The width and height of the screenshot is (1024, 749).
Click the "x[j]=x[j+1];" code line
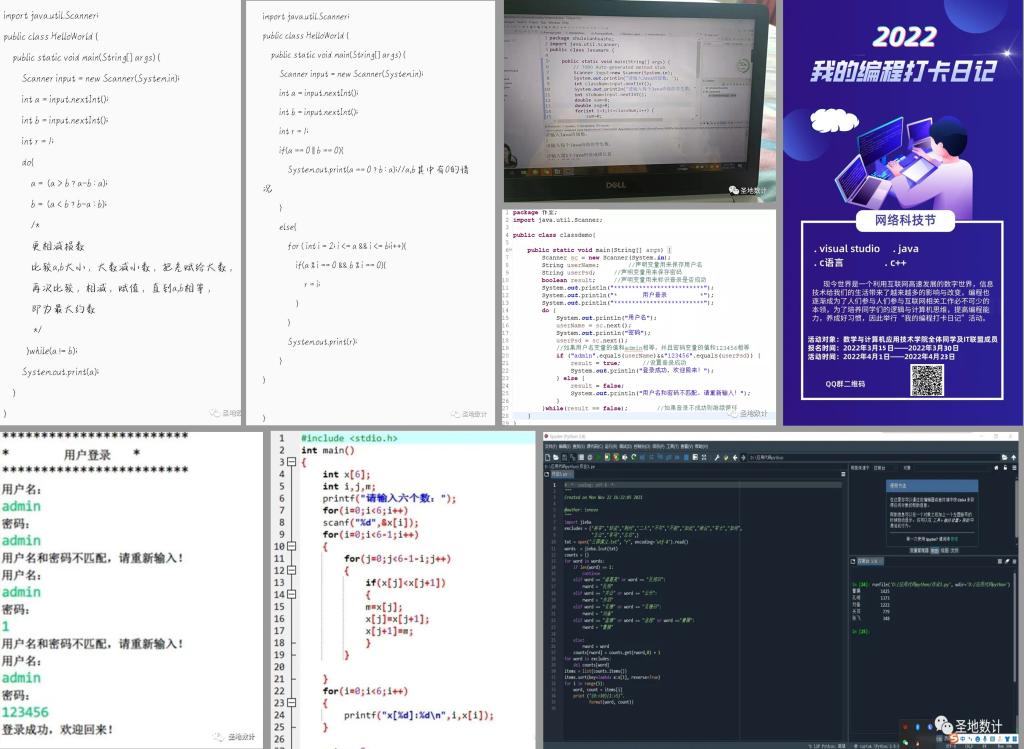pyautogui.click(x=397, y=619)
